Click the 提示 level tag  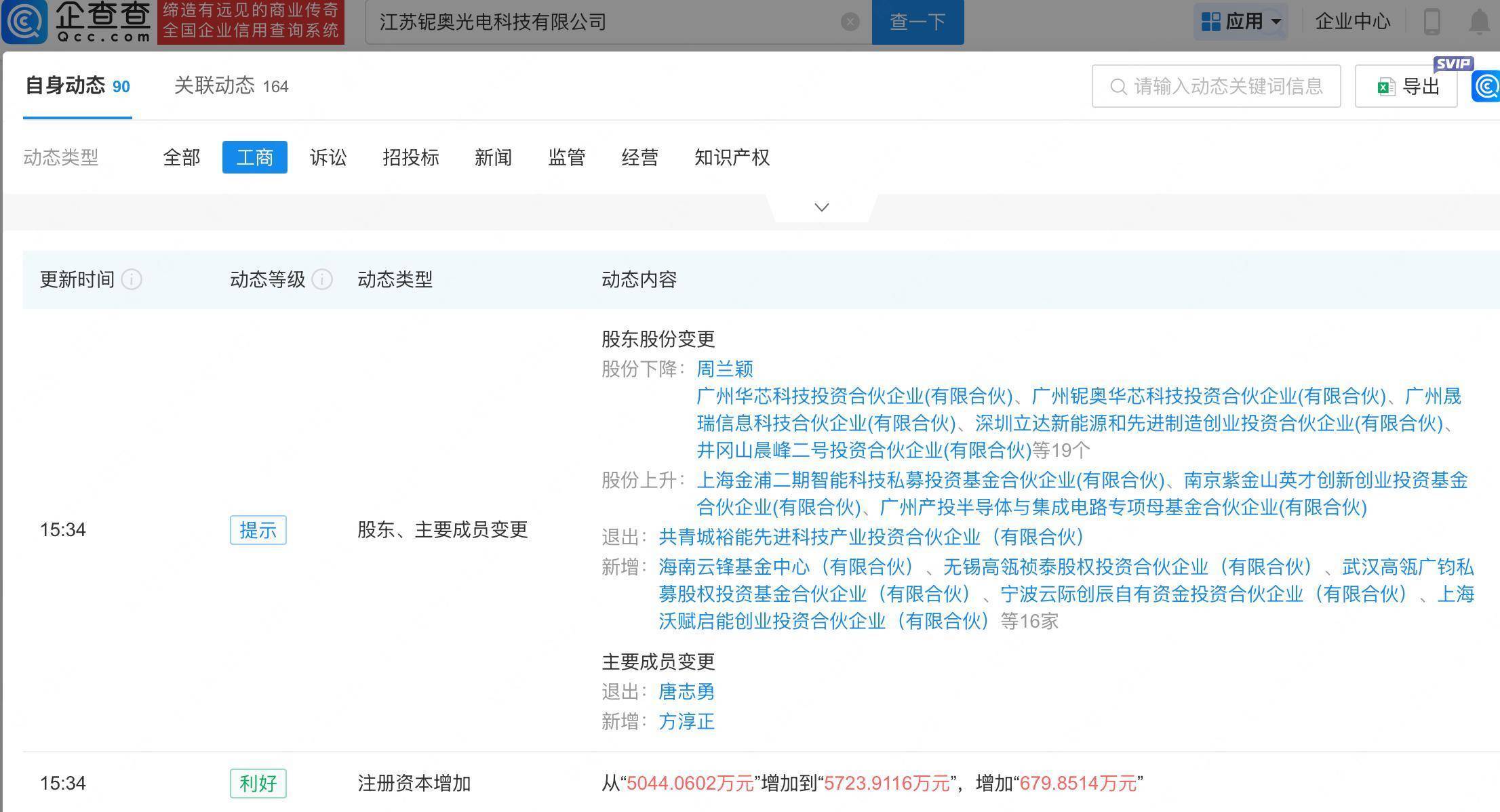click(x=258, y=530)
